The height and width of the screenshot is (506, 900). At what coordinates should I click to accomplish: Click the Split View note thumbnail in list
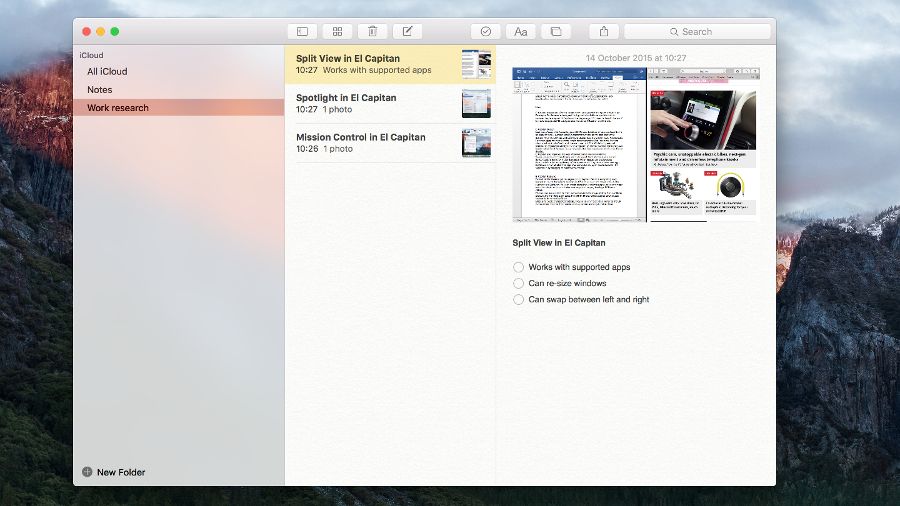[476, 64]
